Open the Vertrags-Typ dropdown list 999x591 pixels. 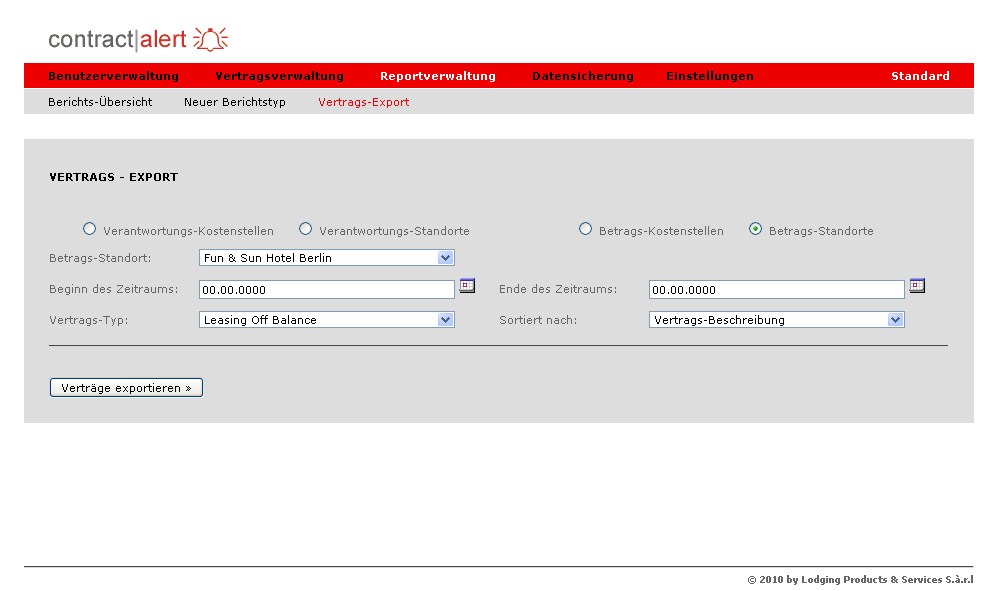pyautogui.click(x=446, y=320)
